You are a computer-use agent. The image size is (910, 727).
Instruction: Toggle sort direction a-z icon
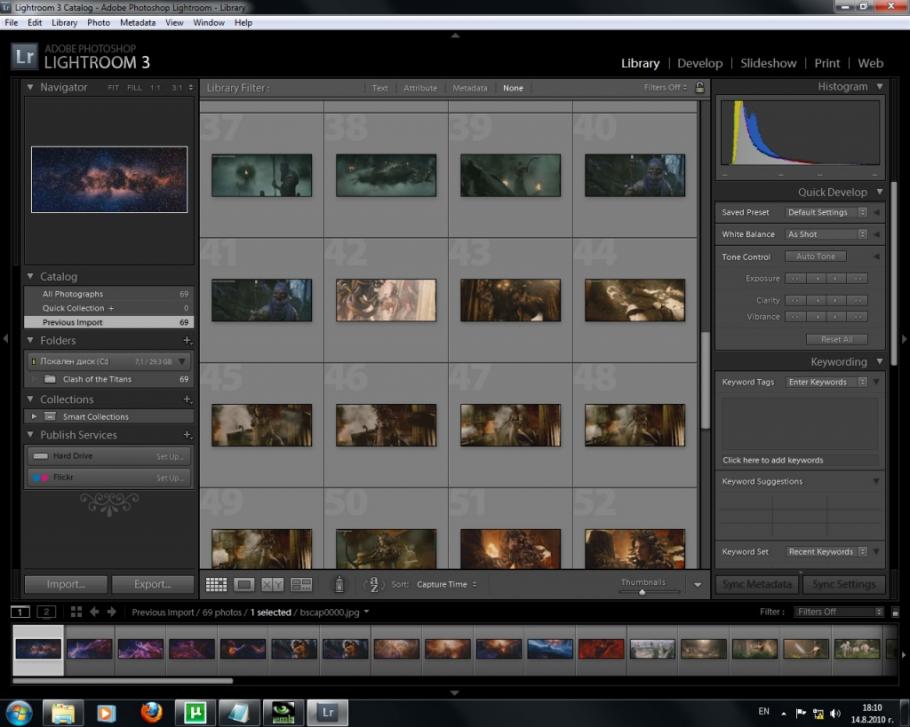coord(372,585)
